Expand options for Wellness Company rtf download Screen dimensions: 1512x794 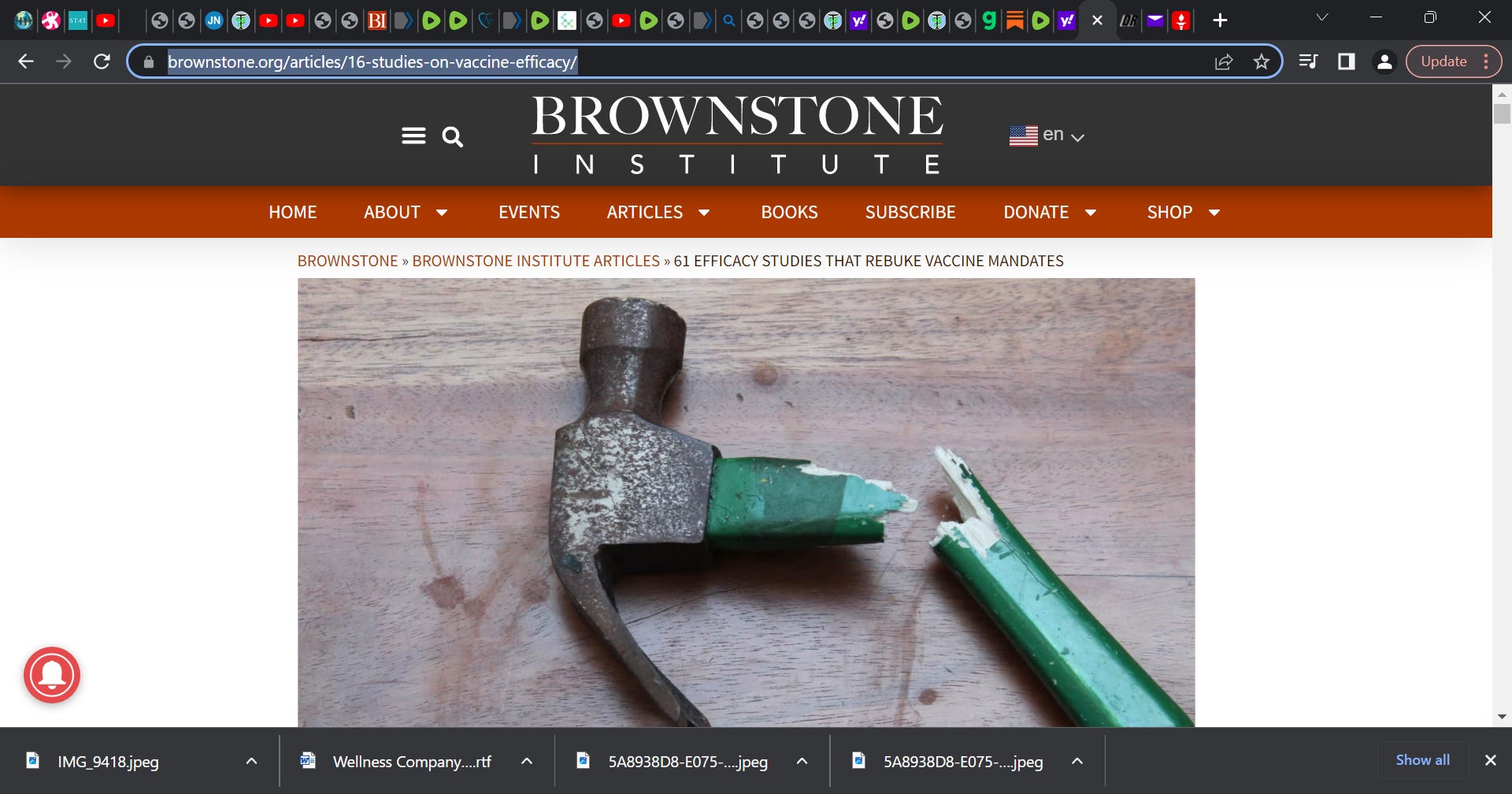click(527, 761)
